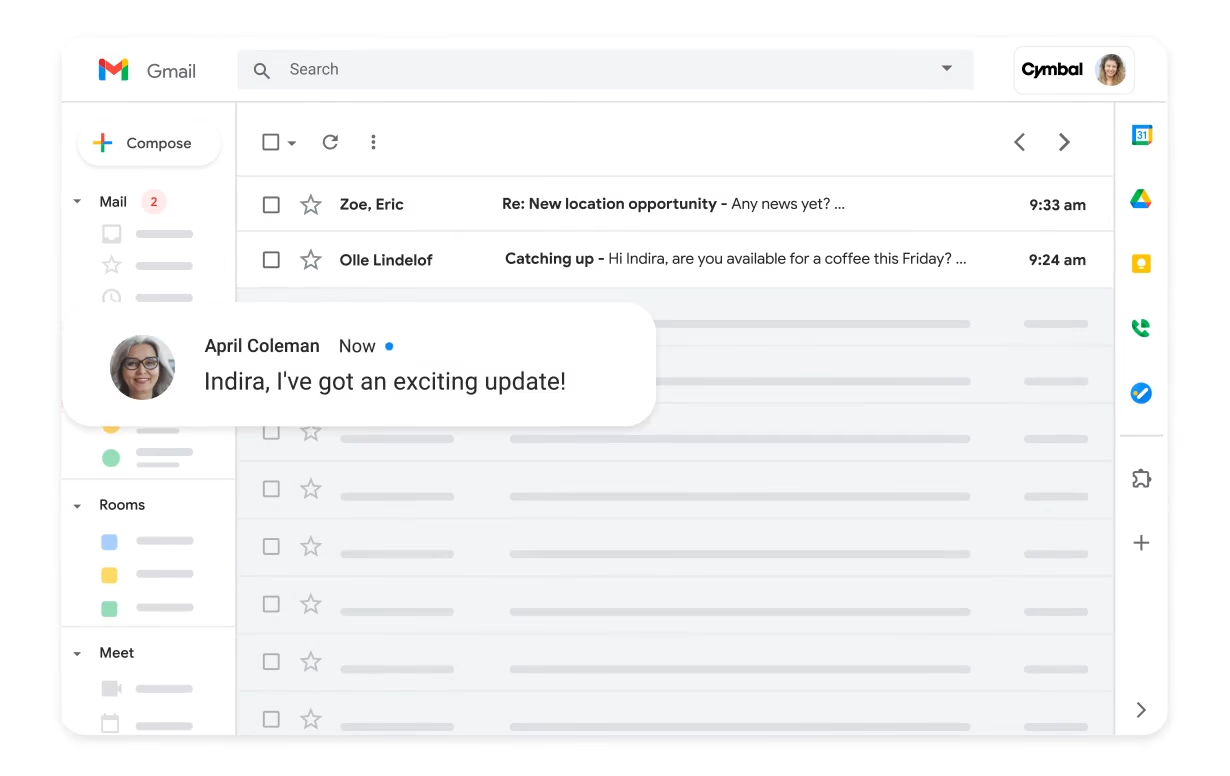Open the select-all dropdown arrow
The image size is (1230, 776).
point(292,143)
